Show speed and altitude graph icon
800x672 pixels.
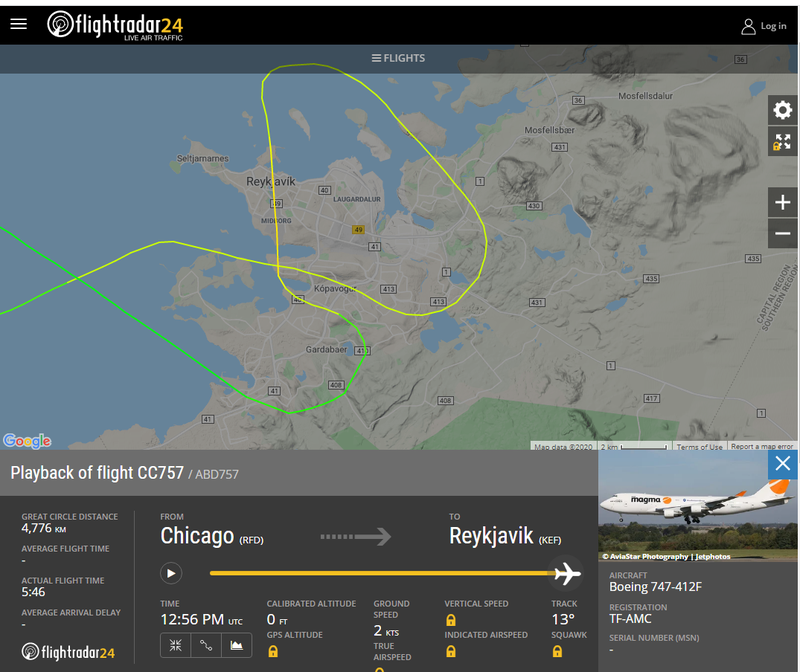coord(236,645)
